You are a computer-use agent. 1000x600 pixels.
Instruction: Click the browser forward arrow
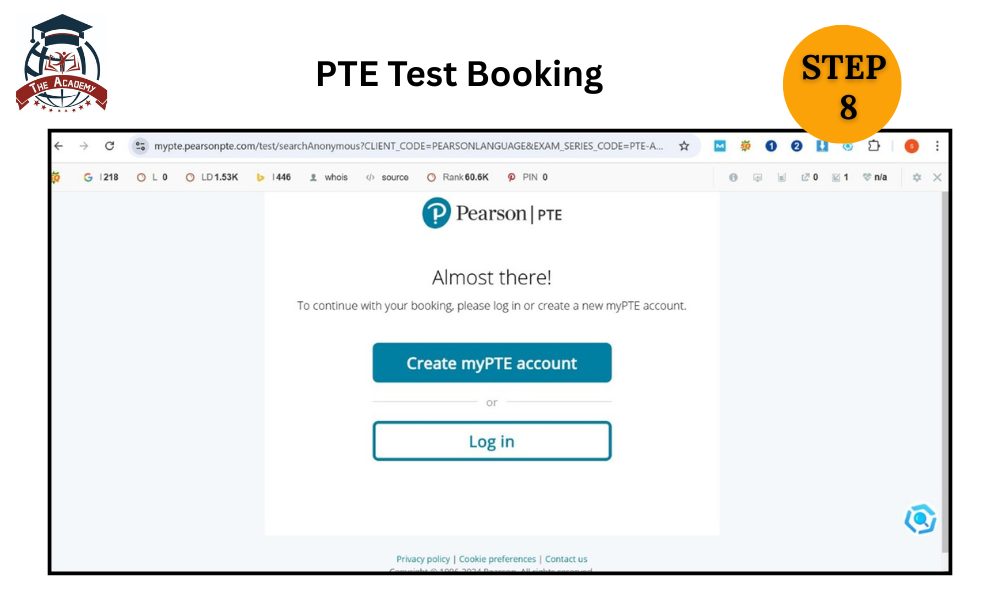[84, 146]
